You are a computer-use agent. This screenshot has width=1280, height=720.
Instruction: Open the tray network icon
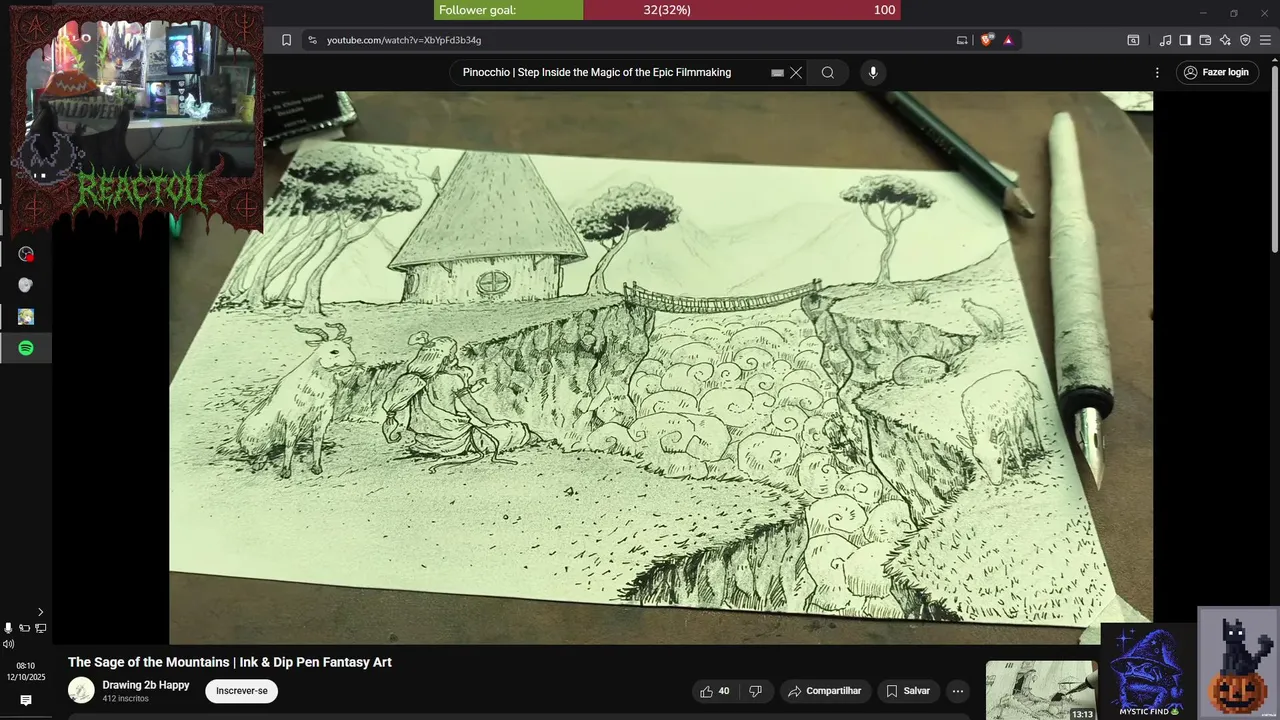coord(40,628)
